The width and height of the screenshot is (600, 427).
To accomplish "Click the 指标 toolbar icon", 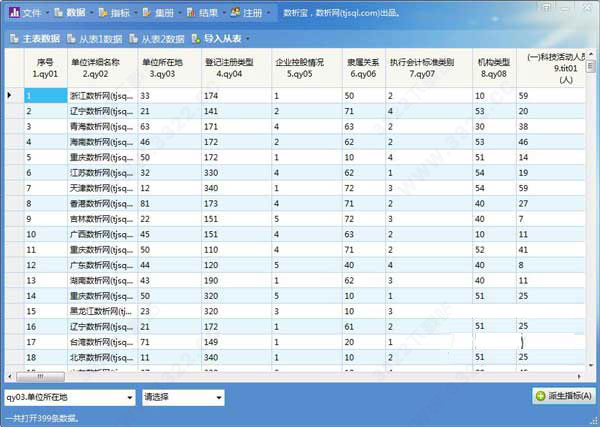I will pos(103,13).
